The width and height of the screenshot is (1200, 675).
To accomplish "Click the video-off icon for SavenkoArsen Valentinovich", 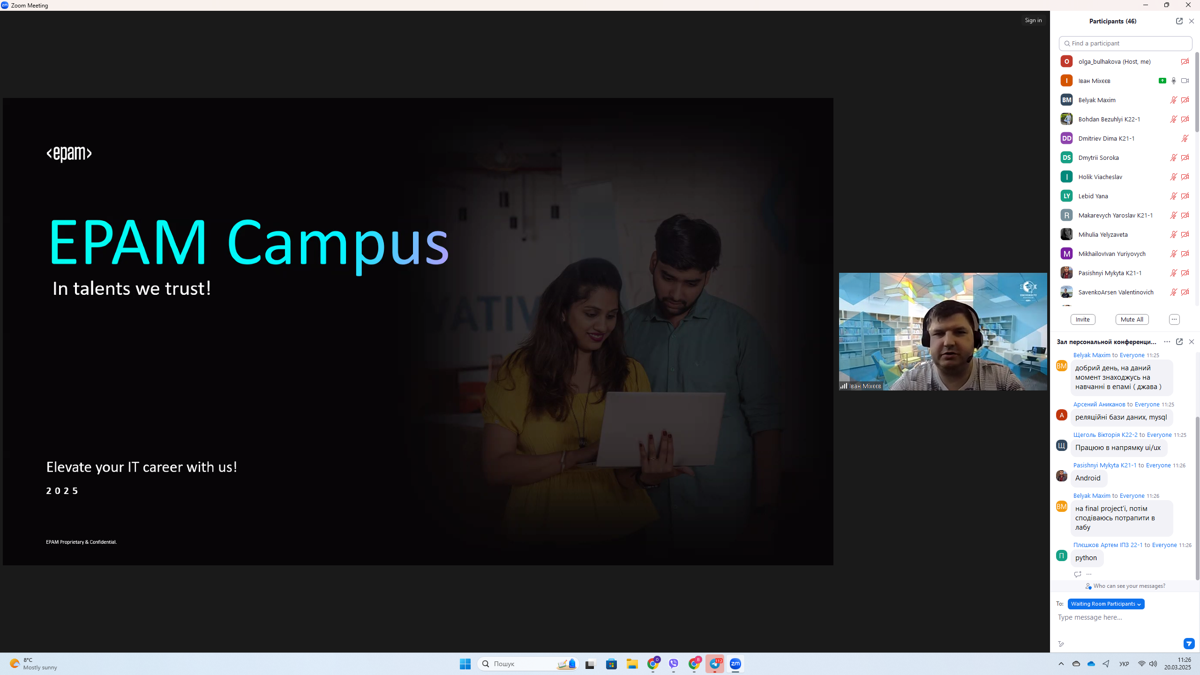I will (1185, 292).
